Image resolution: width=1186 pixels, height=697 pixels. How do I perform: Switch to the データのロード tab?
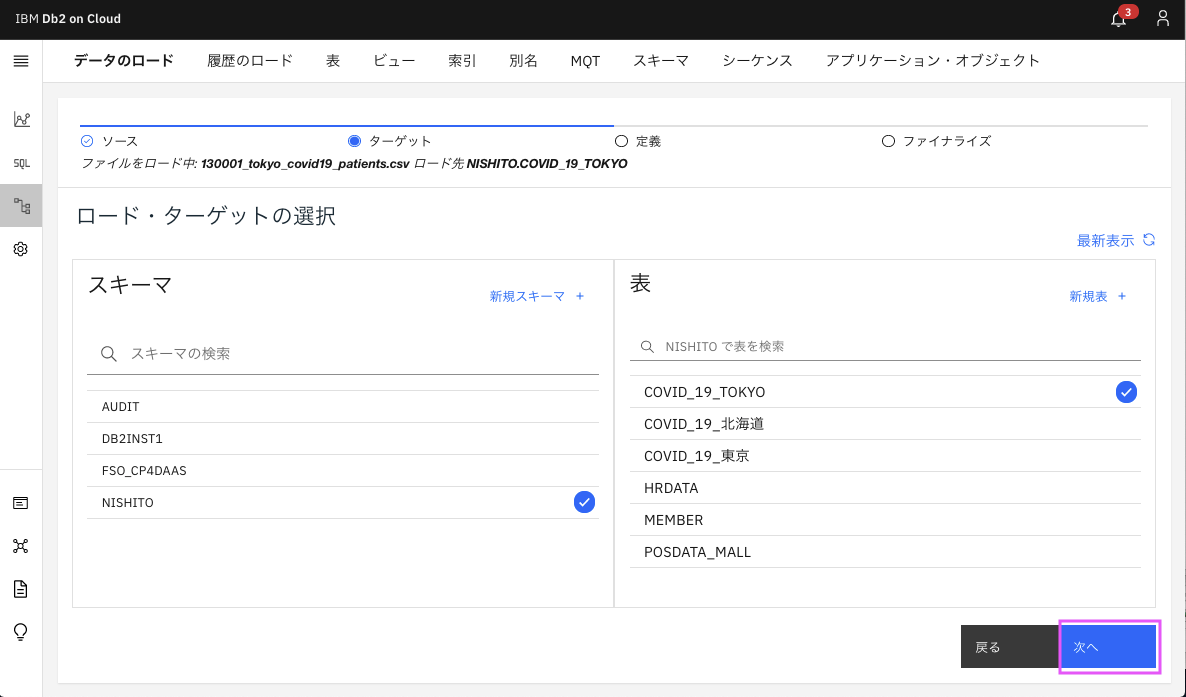[x=124, y=61]
